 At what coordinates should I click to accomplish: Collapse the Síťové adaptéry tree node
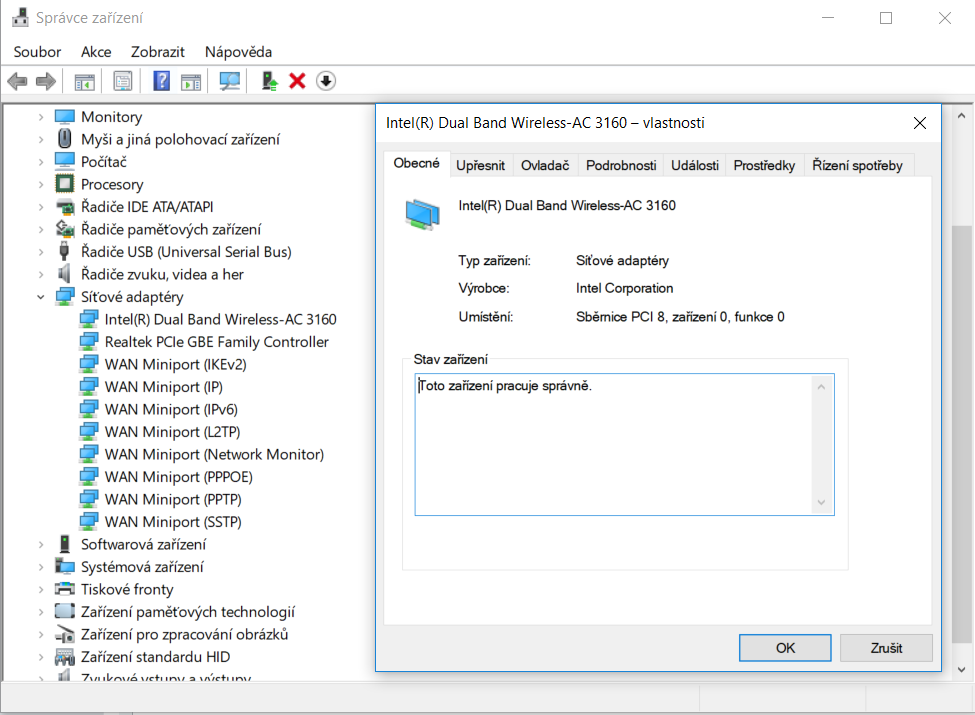tap(41, 297)
